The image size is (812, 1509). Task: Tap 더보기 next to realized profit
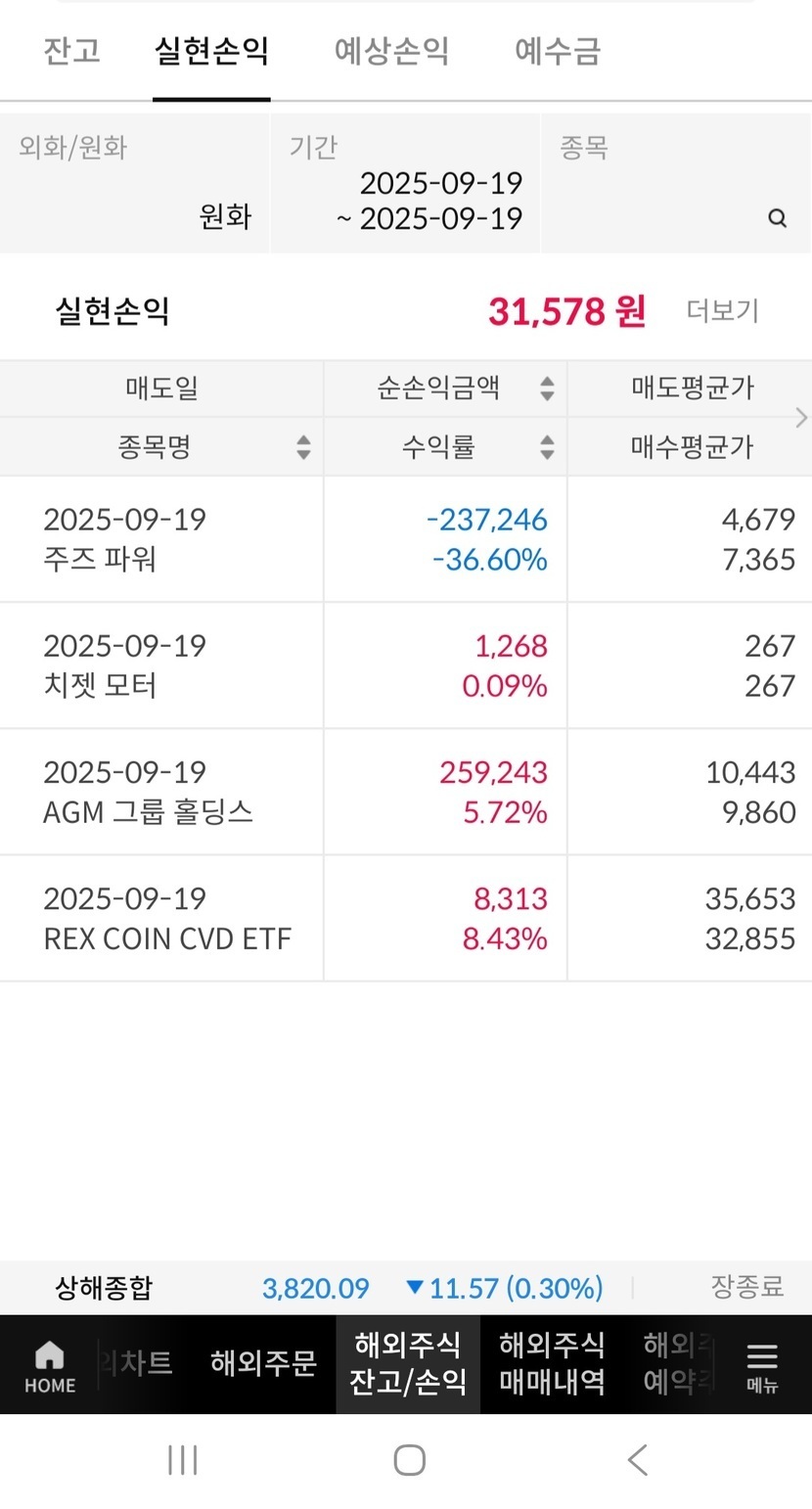[x=722, y=311]
